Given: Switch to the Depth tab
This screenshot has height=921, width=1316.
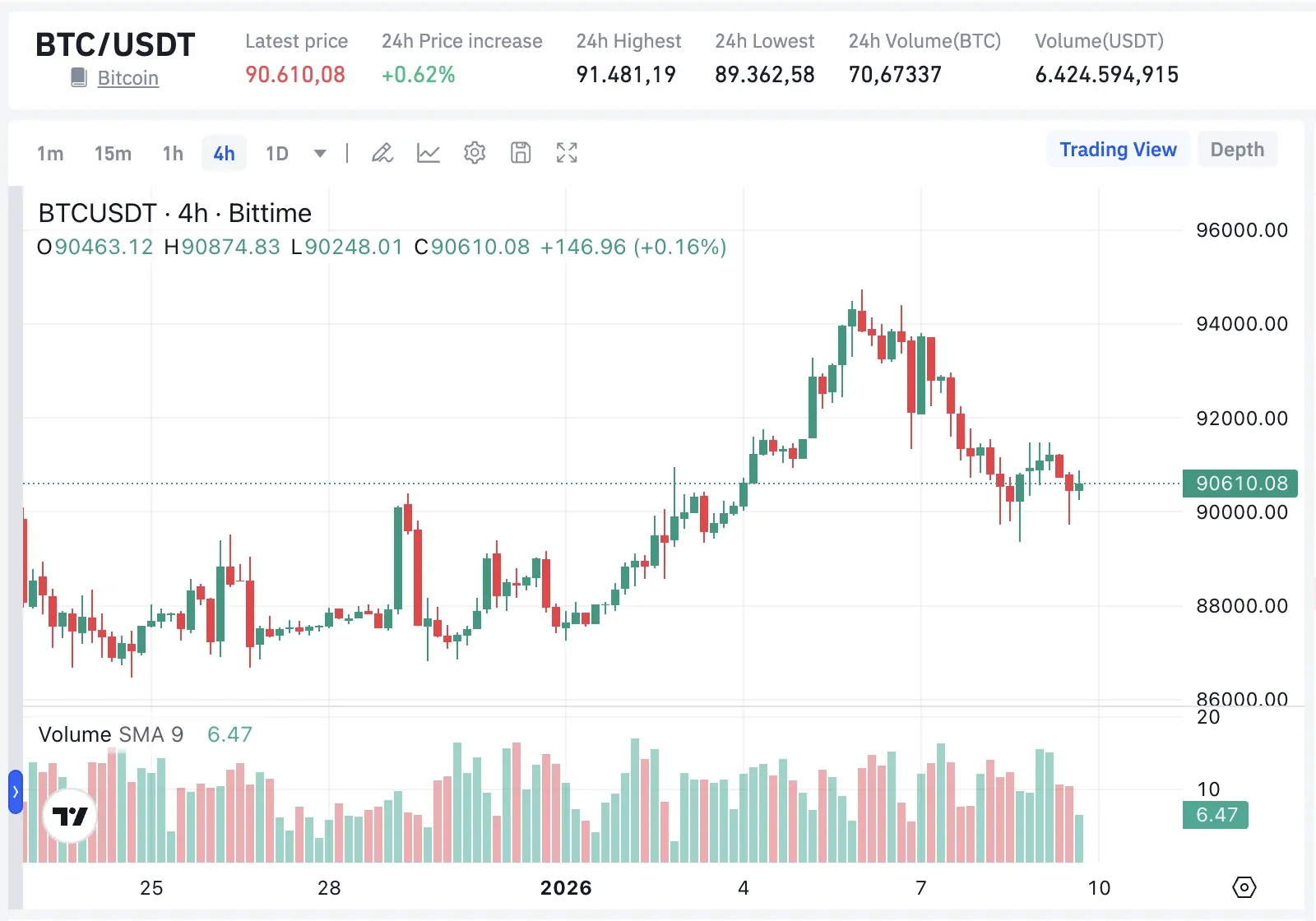Looking at the screenshot, I should pyautogui.click(x=1238, y=149).
